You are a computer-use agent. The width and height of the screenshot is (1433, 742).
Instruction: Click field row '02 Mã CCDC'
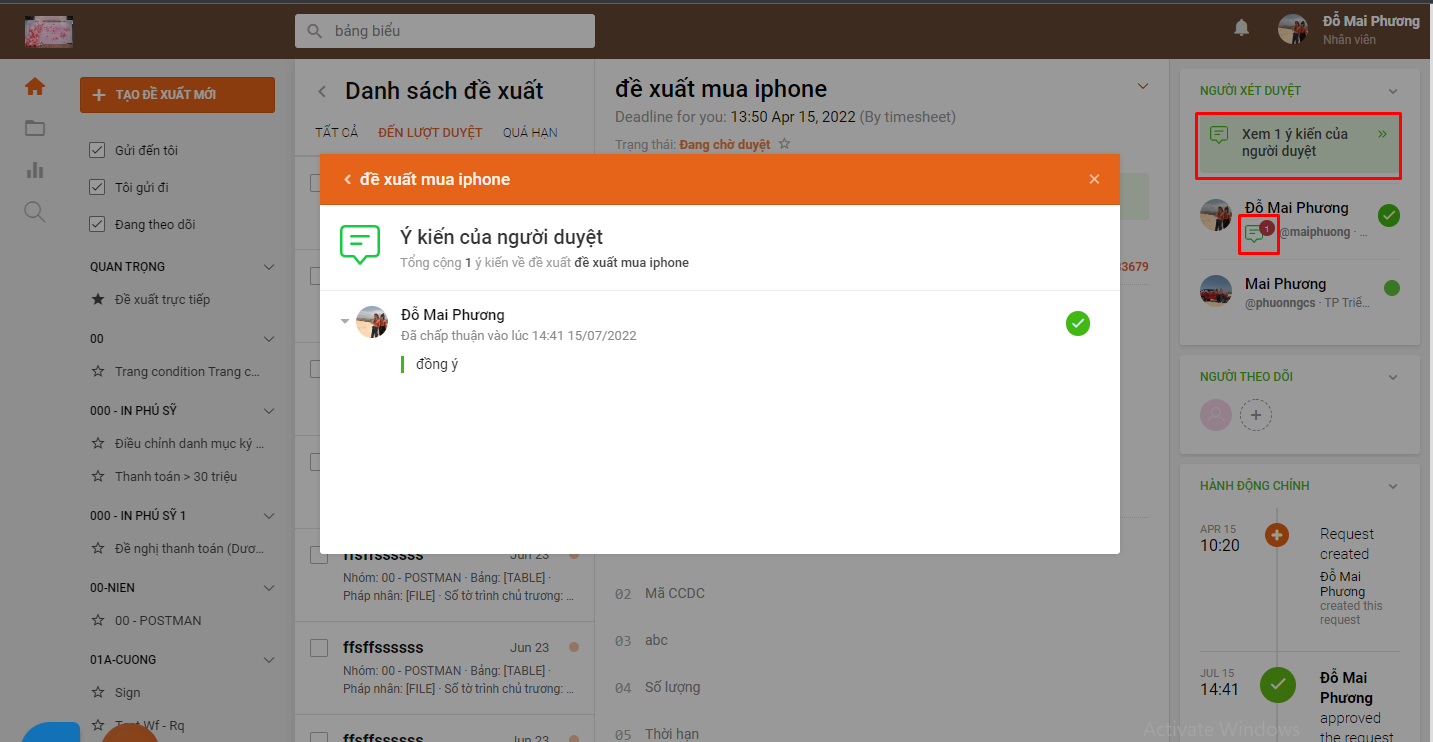pos(660,593)
